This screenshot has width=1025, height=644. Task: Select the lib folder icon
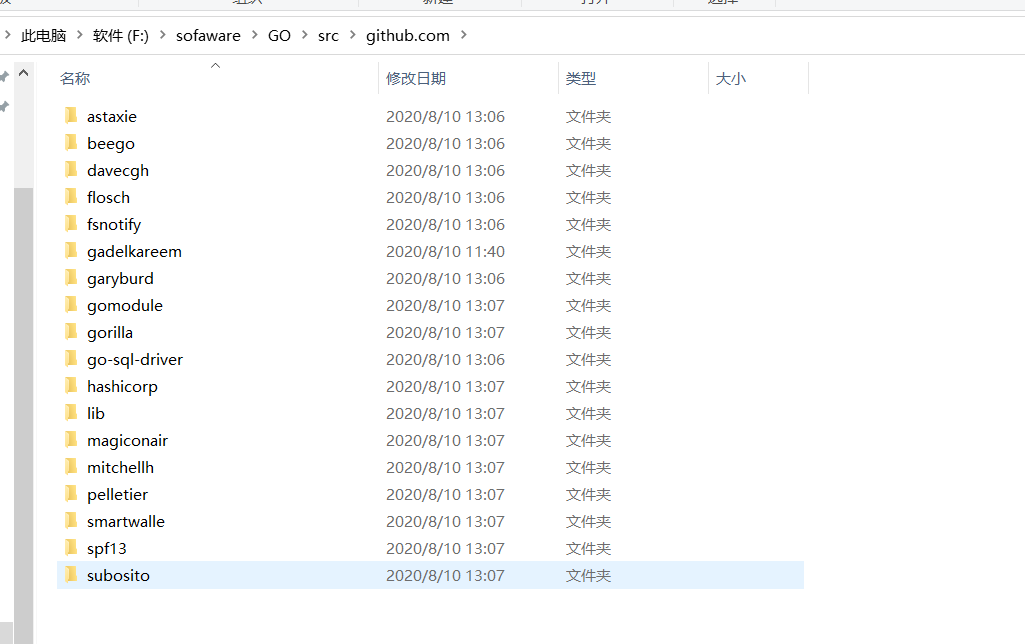click(71, 413)
